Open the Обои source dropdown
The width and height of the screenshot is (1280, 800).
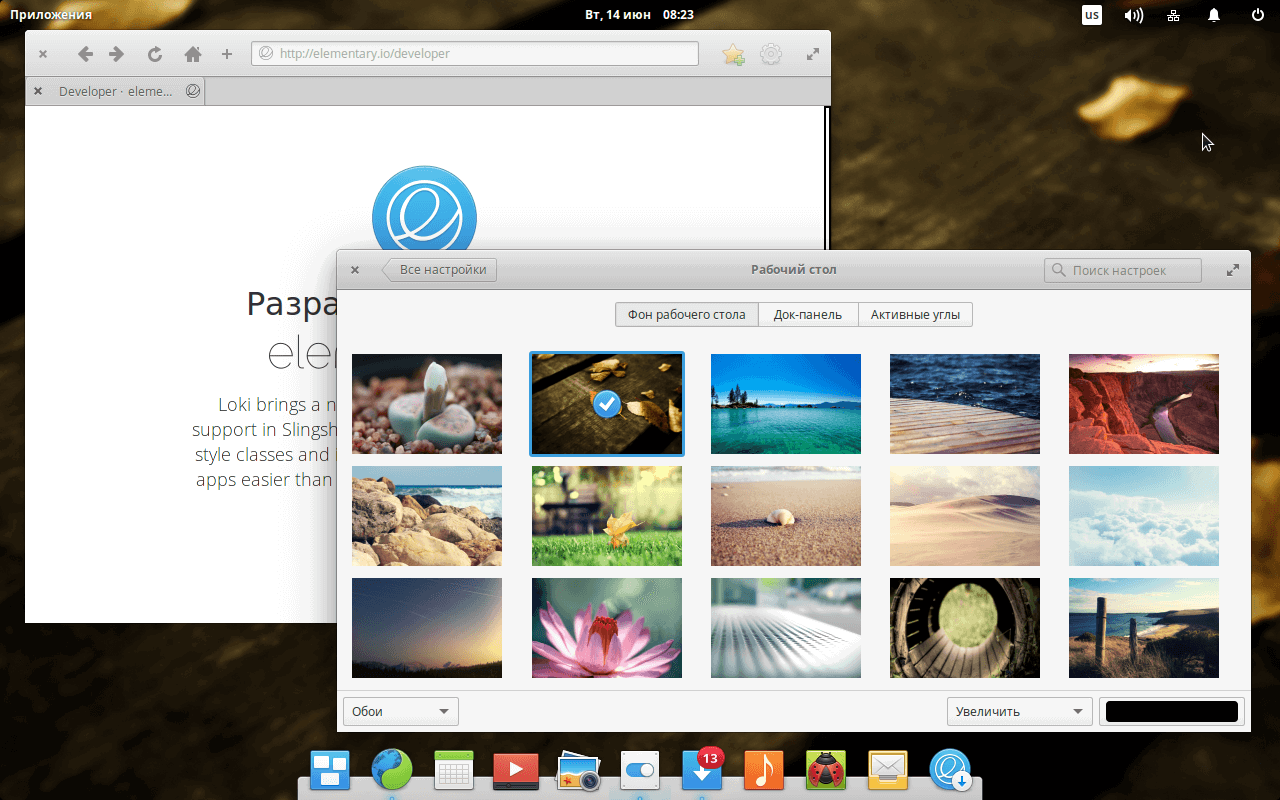tap(400, 711)
